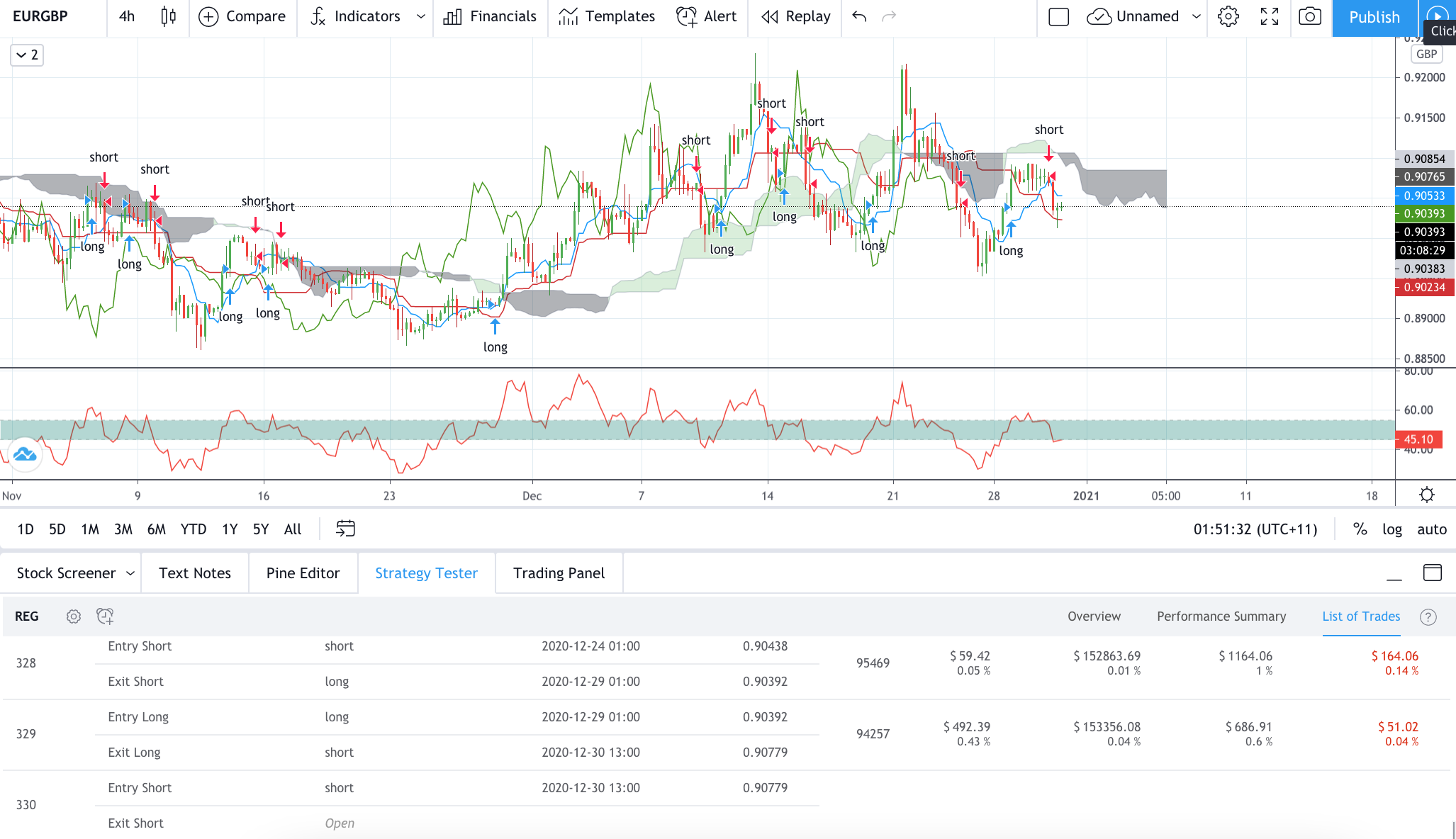Start bar Replay mode
The width and height of the screenshot is (1456, 839).
[795, 16]
